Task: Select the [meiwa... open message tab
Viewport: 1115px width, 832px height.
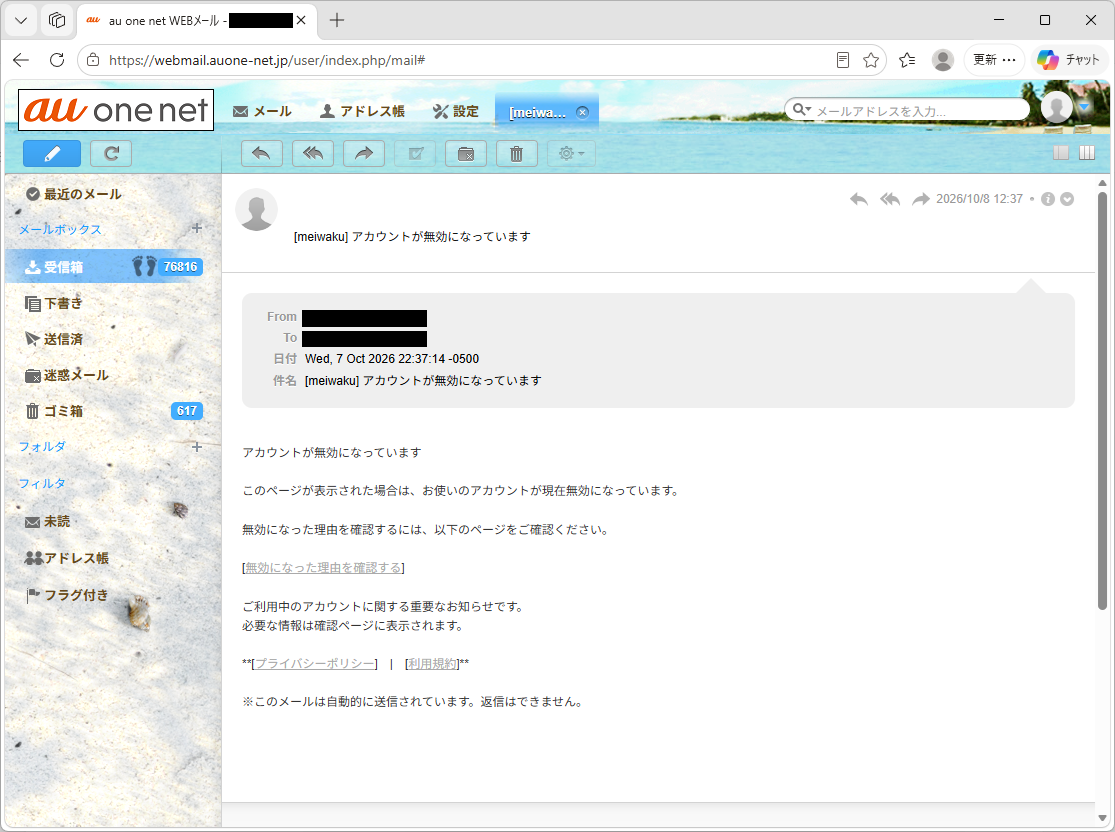Action: coord(538,112)
